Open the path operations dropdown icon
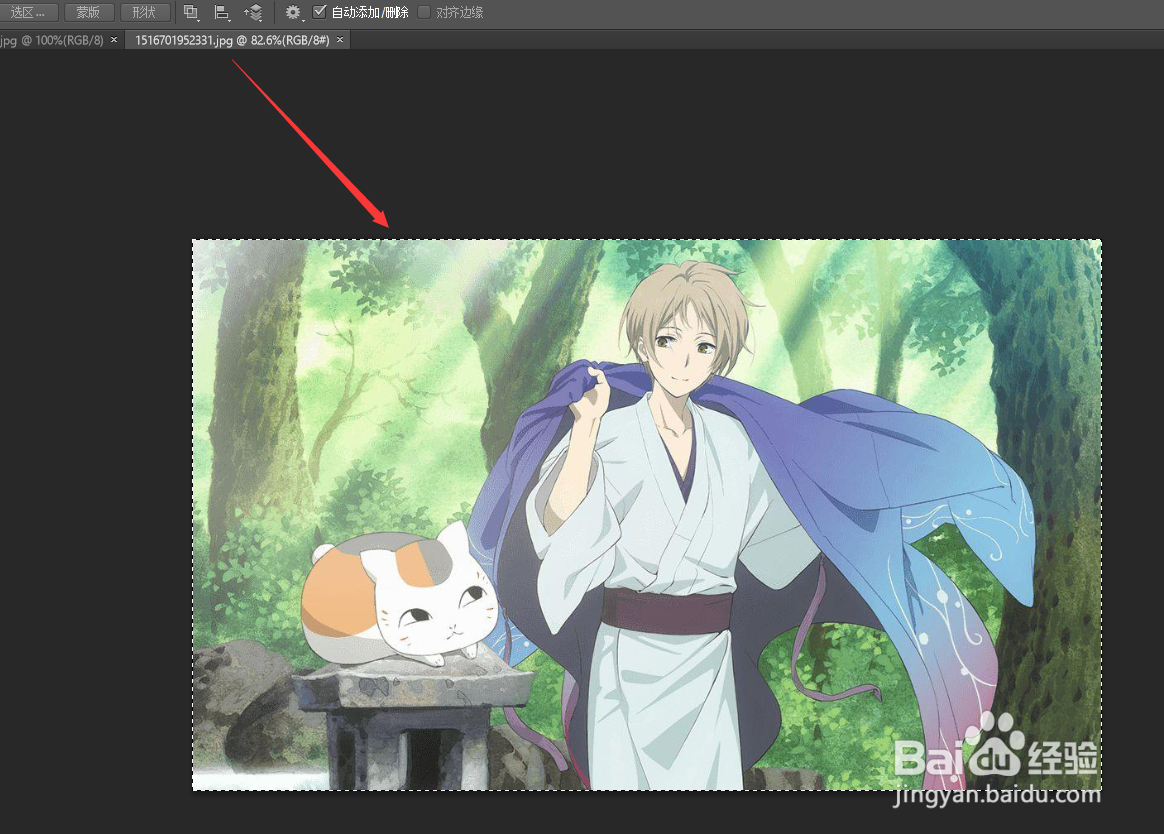The image size is (1164, 834). pyautogui.click(x=192, y=13)
